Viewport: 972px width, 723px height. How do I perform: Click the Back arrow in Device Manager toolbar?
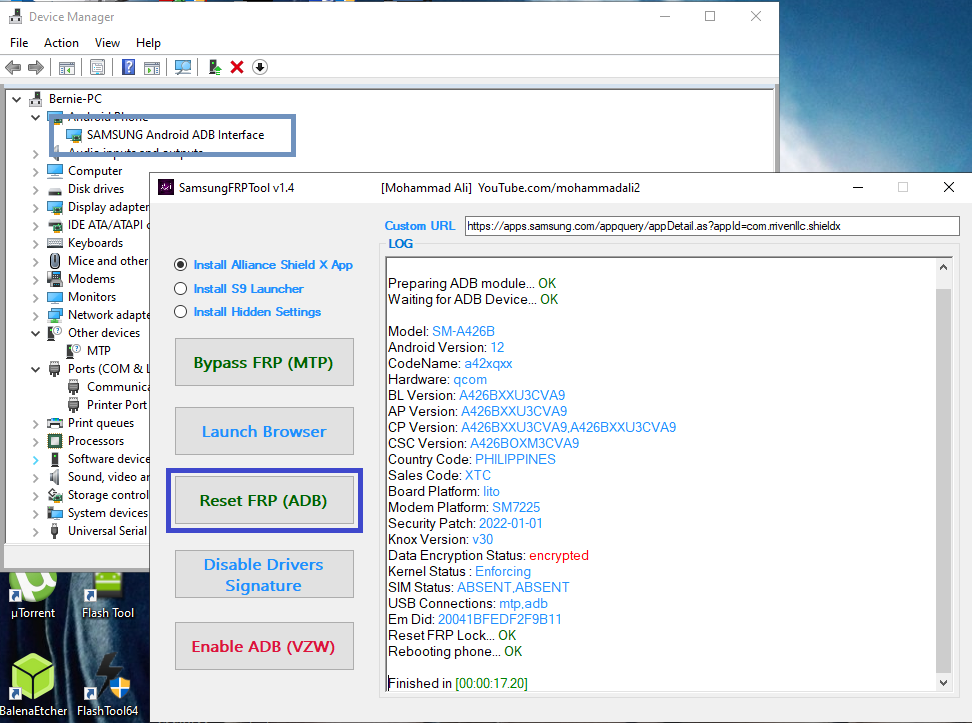pyautogui.click(x=13, y=67)
